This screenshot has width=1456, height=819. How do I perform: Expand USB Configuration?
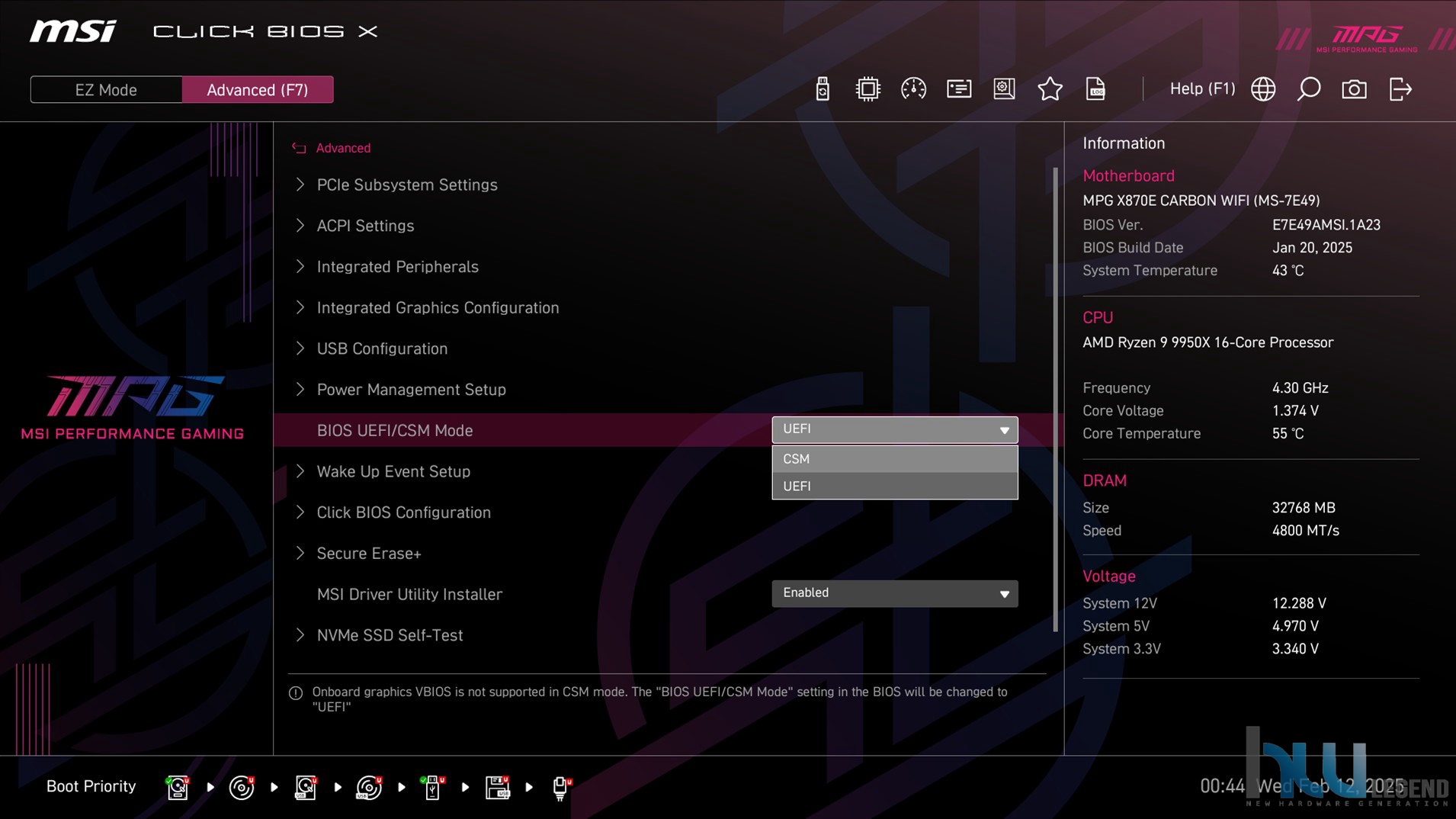[382, 348]
